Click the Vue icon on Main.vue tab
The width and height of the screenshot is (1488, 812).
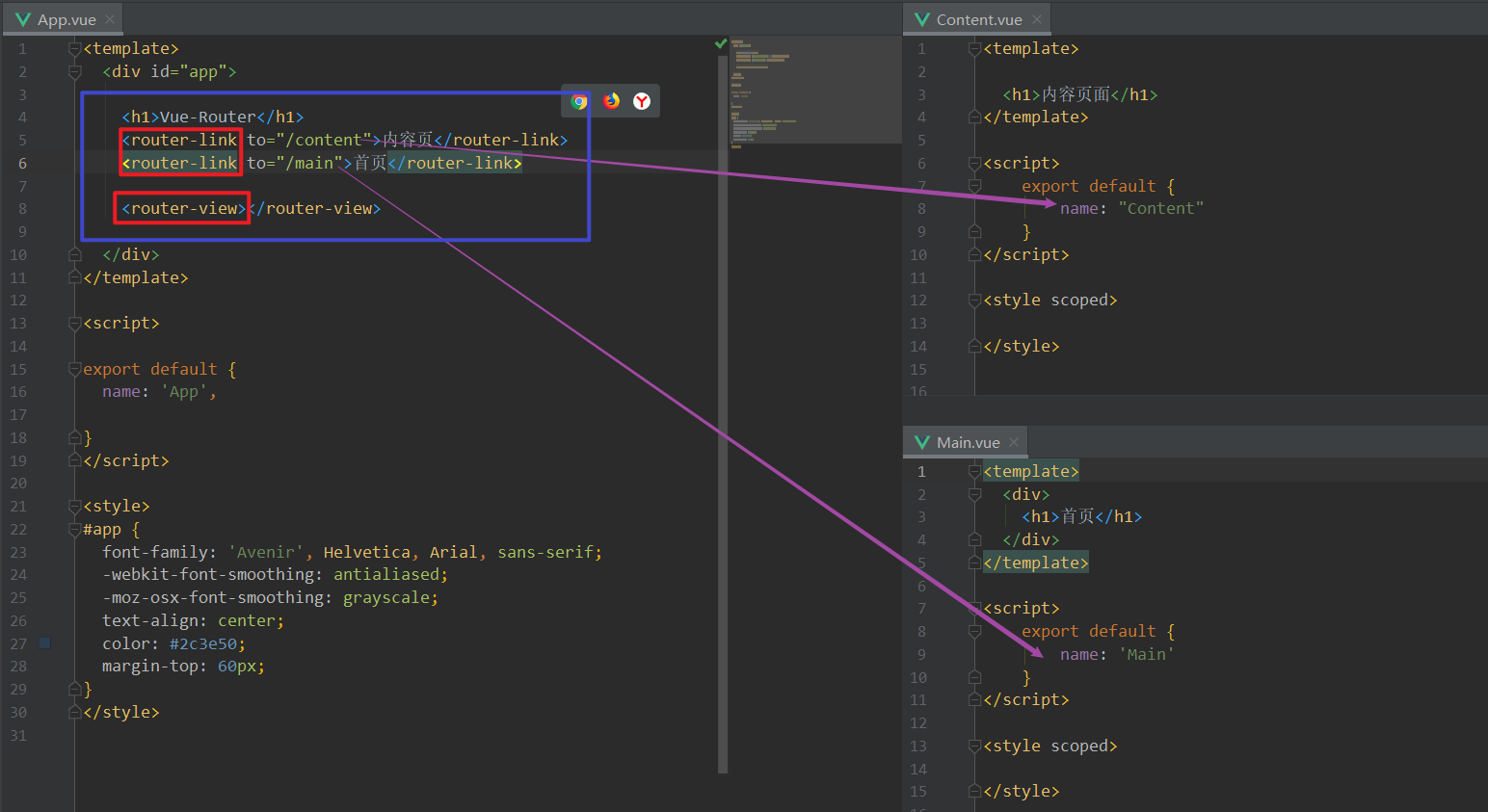pos(922,442)
